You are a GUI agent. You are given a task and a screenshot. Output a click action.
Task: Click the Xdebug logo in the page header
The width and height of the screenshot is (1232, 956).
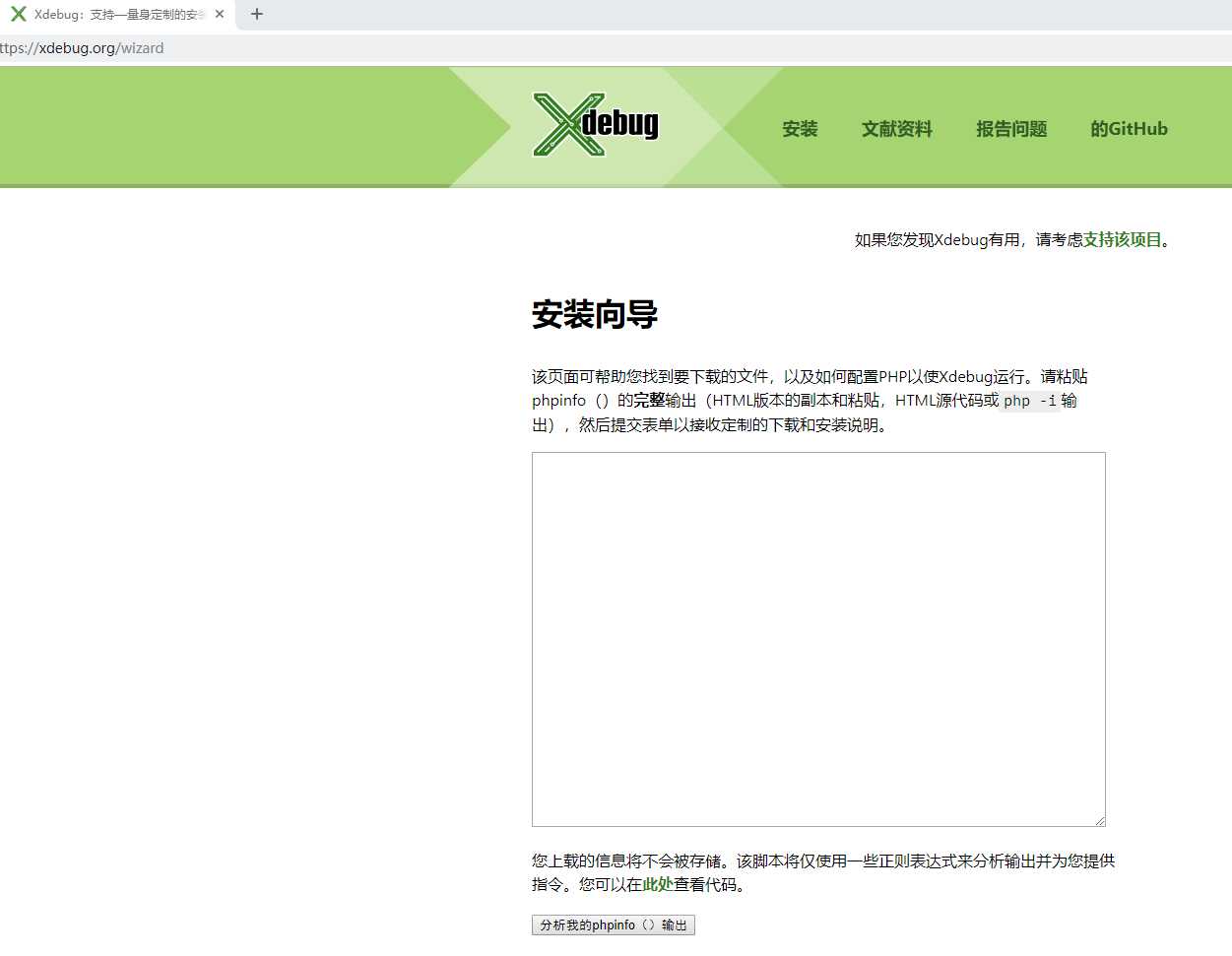coord(595,124)
